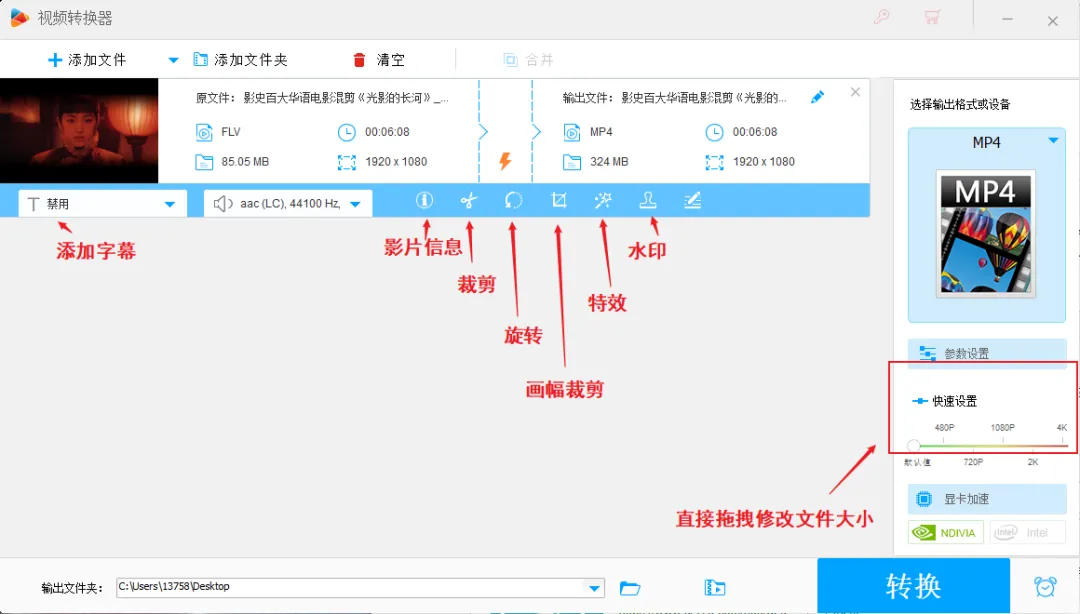The image size is (1080, 614).
Task: Open the alarm clock scheduled task icon
Action: [x=1045, y=586]
